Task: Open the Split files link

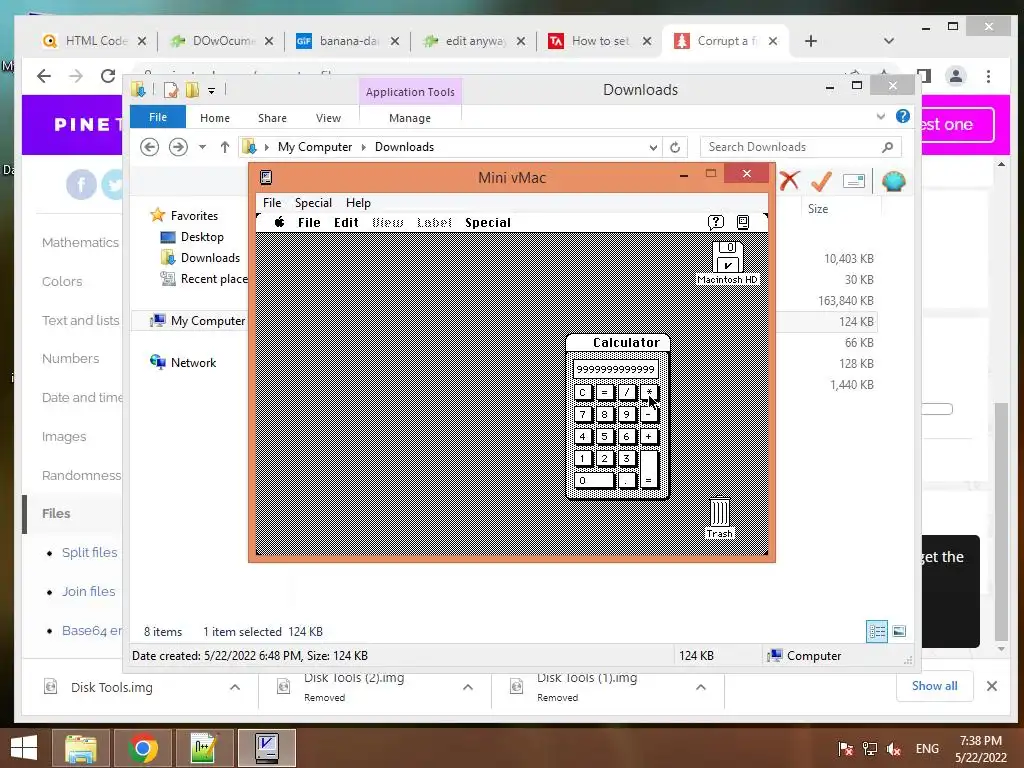Action: 89,552
